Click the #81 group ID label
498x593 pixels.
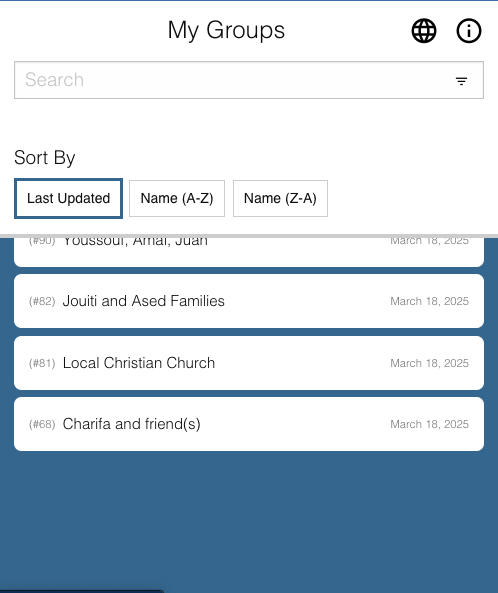pos(42,363)
